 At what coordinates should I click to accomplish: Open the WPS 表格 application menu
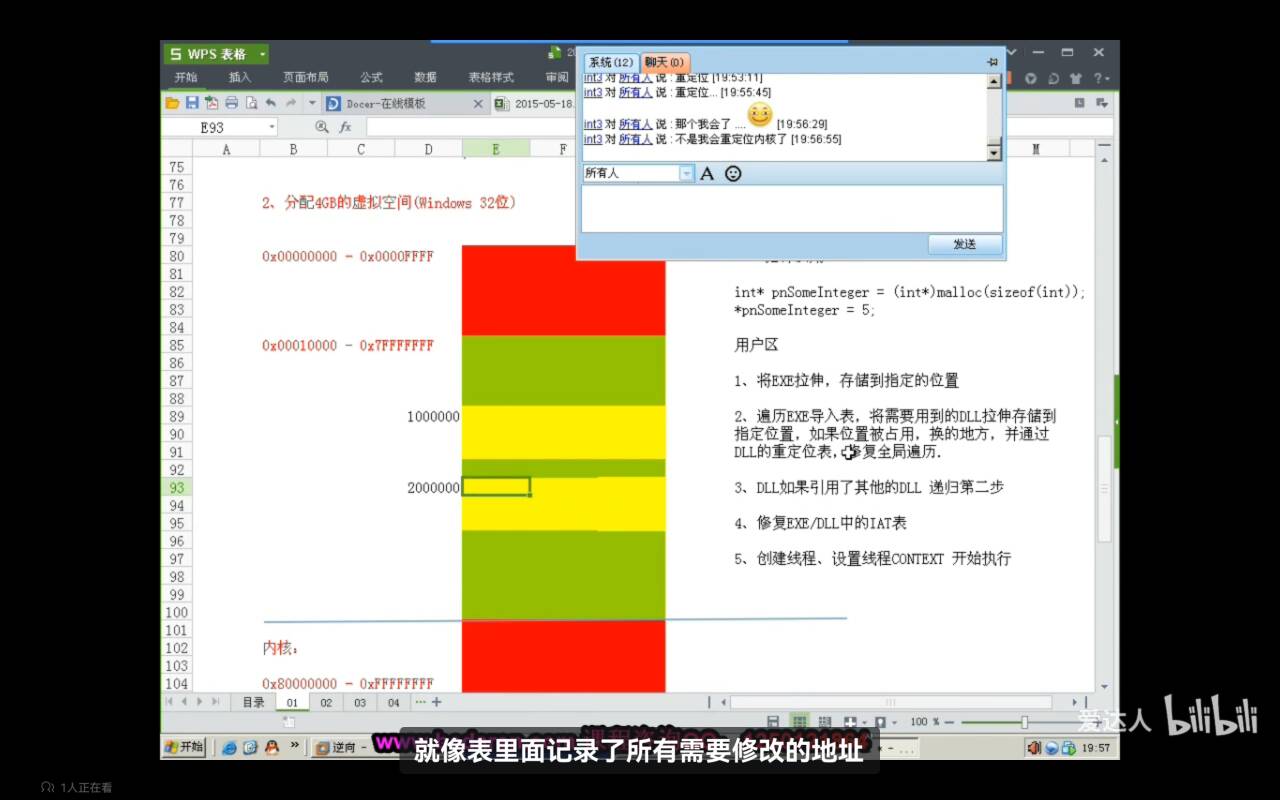216,54
